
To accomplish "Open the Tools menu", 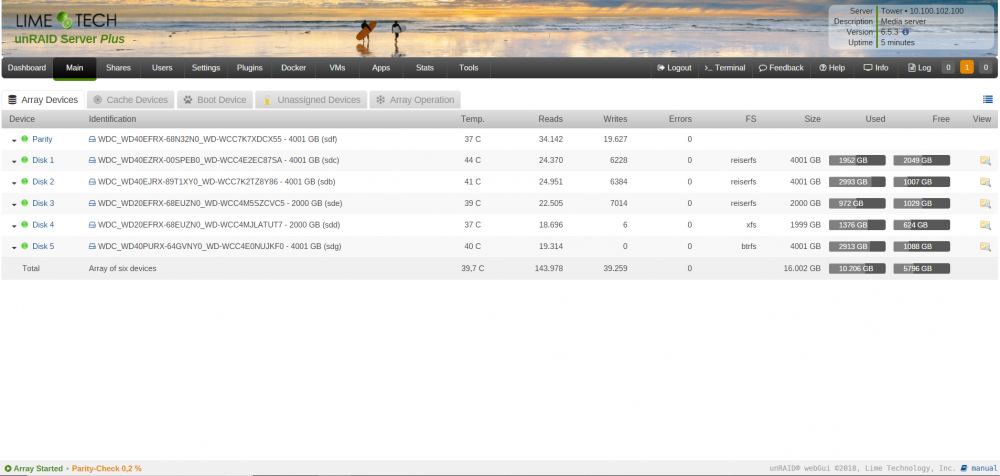I will click(468, 68).
